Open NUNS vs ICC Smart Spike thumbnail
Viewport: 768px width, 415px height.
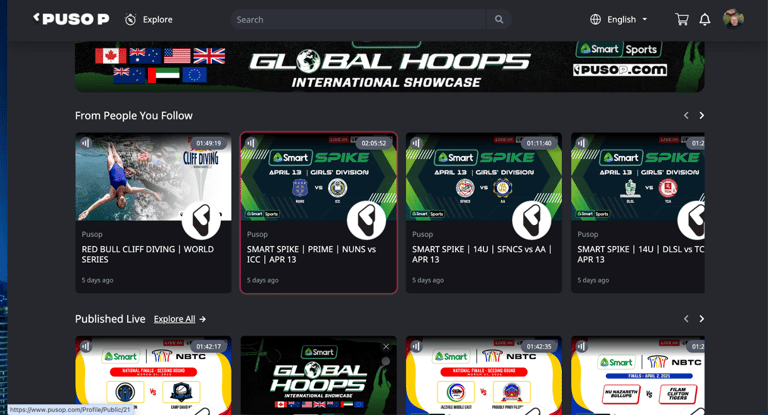(318, 177)
